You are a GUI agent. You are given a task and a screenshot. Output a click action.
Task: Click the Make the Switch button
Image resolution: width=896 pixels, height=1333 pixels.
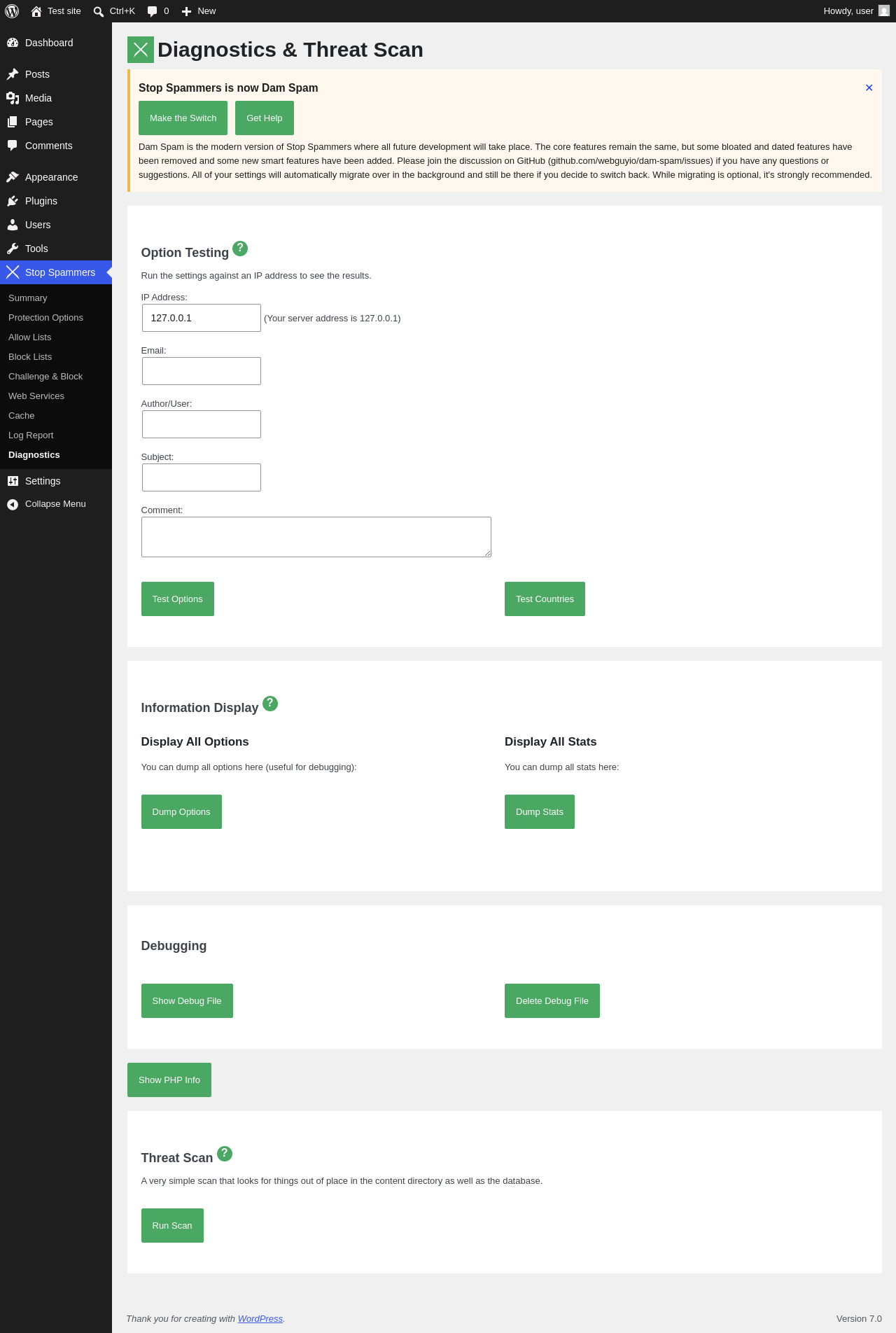pyautogui.click(x=183, y=118)
